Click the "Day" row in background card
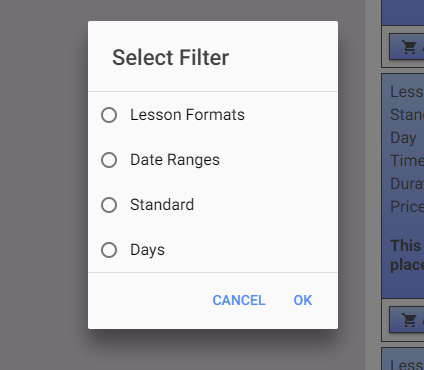The height and width of the screenshot is (370, 424). point(403,138)
